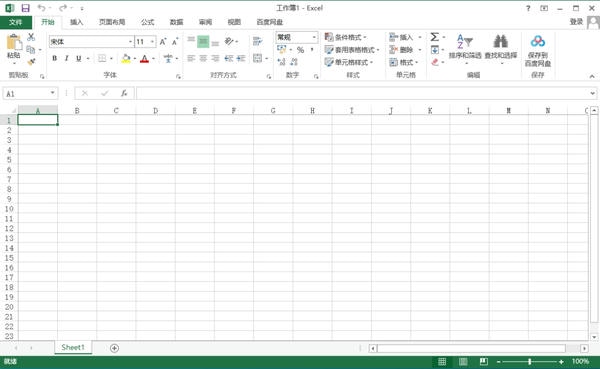Toggle Underline formatting
Screen dimensions: 600x369
coord(78,58)
